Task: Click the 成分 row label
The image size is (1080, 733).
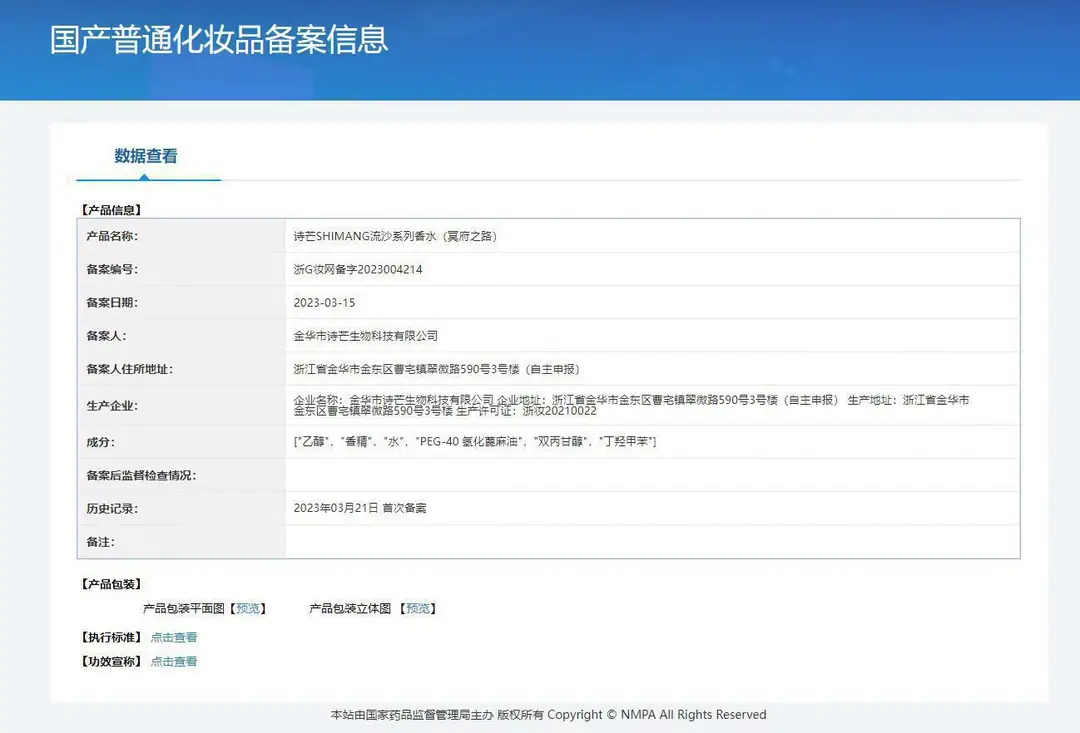Action: 101,442
